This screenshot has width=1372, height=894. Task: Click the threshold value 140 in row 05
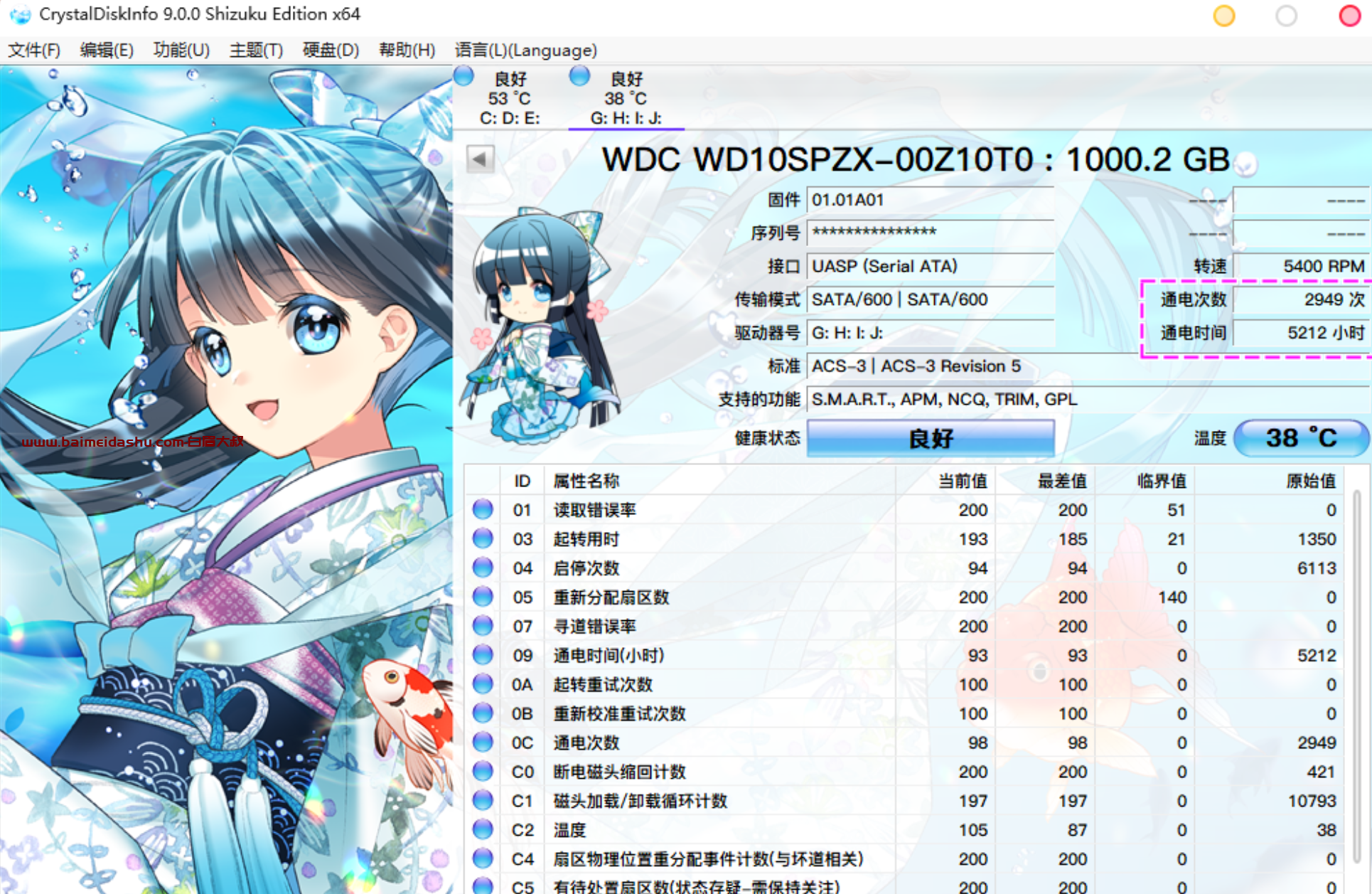tap(1172, 597)
